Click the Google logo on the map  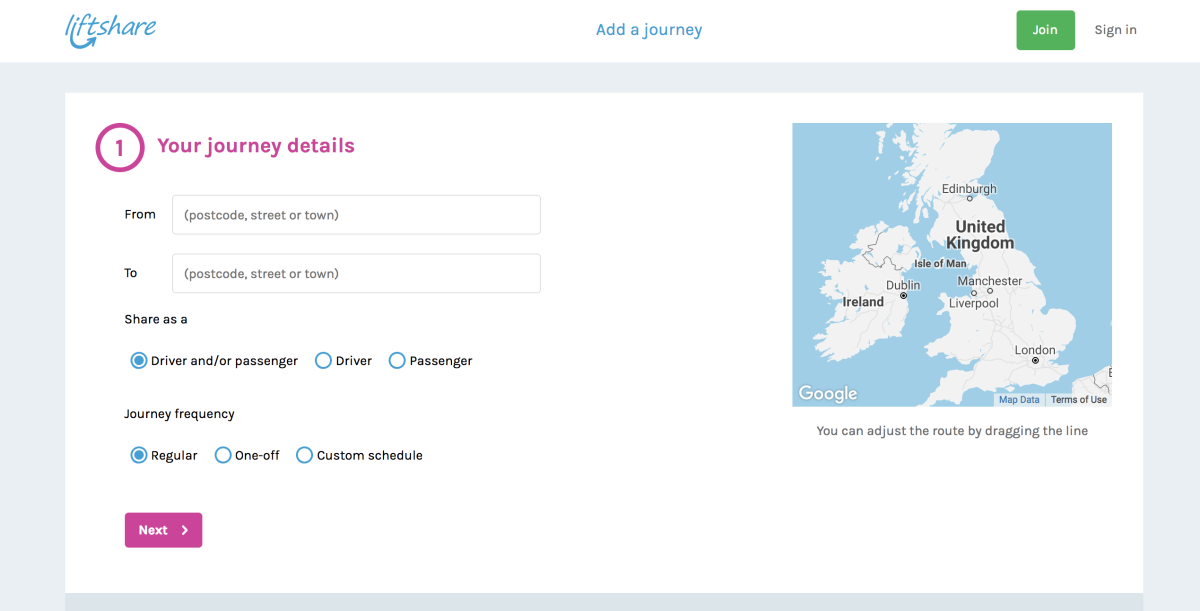[x=827, y=393]
